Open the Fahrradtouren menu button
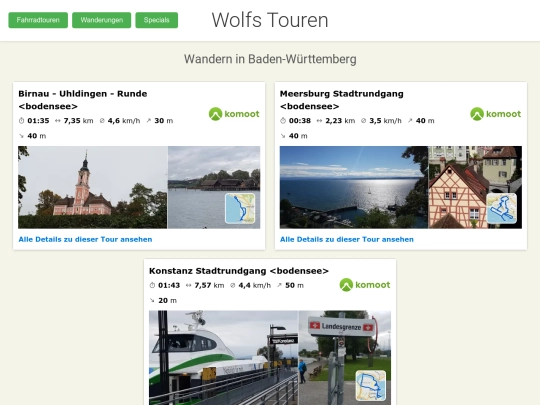Viewport: 540px width, 405px height. (x=38, y=20)
